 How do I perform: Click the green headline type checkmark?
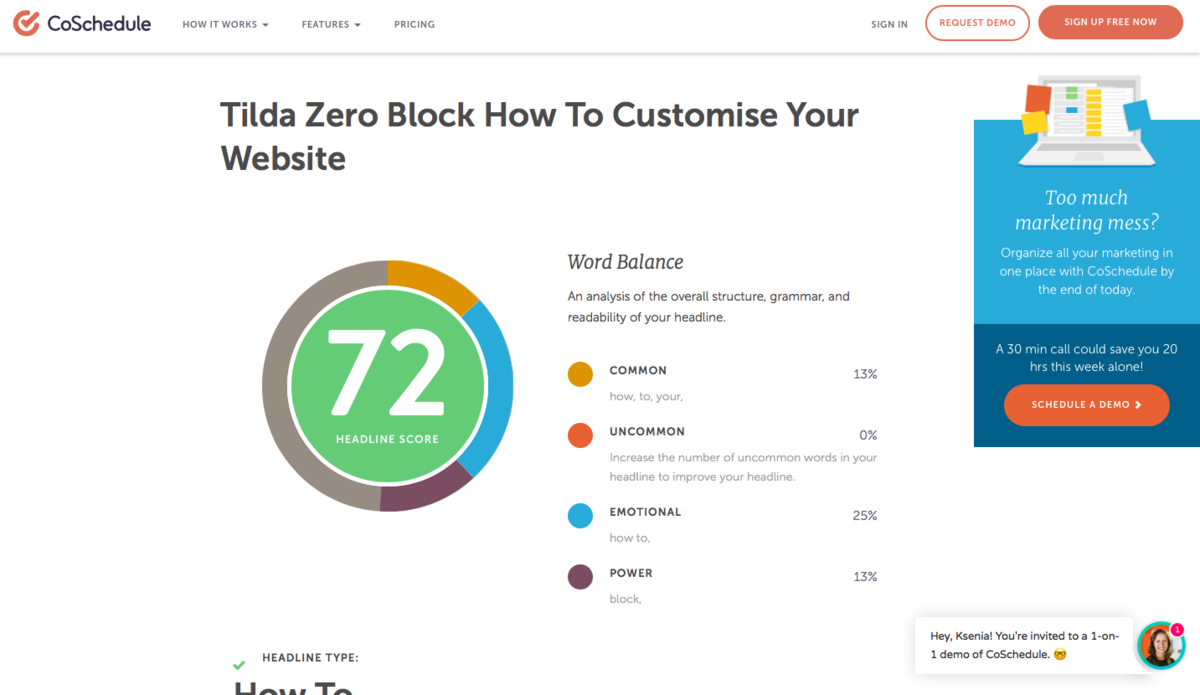click(239, 665)
